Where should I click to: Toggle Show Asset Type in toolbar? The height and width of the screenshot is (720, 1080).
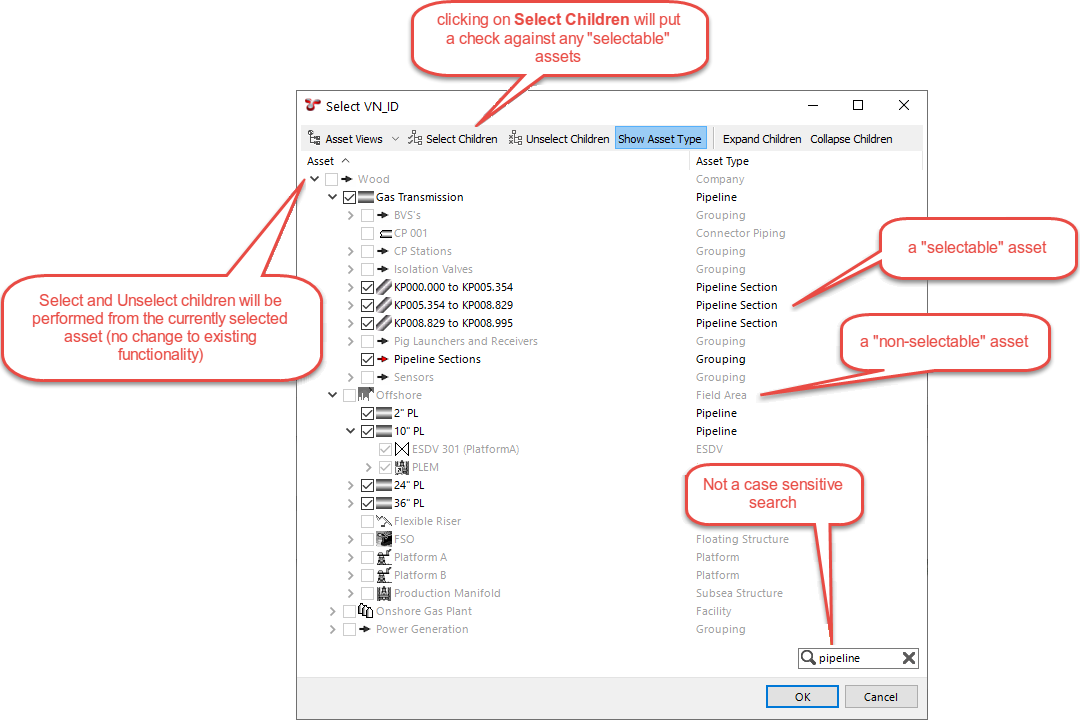[x=660, y=139]
